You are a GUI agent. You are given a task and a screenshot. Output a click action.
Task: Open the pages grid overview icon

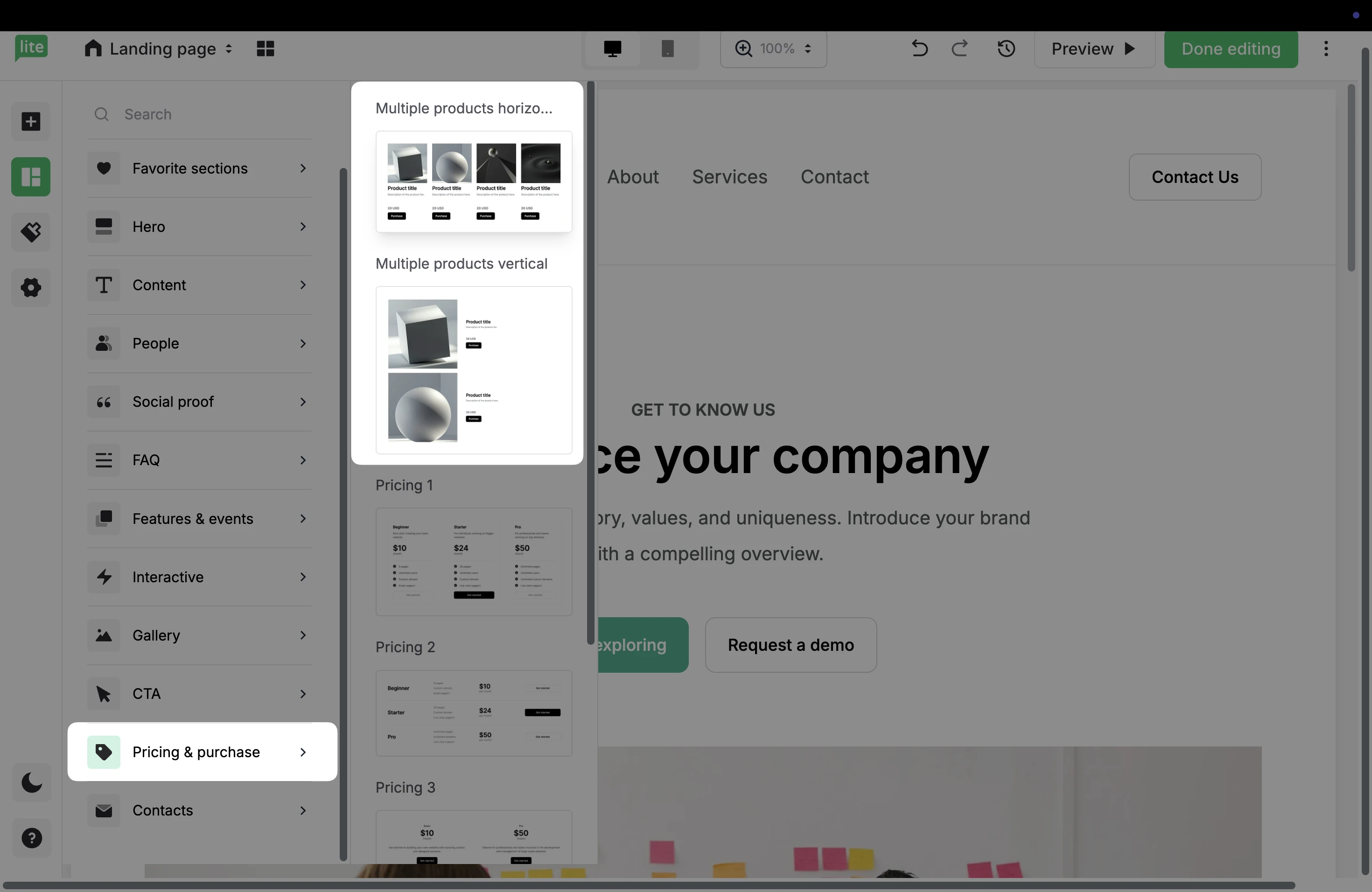pyautogui.click(x=265, y=49)
